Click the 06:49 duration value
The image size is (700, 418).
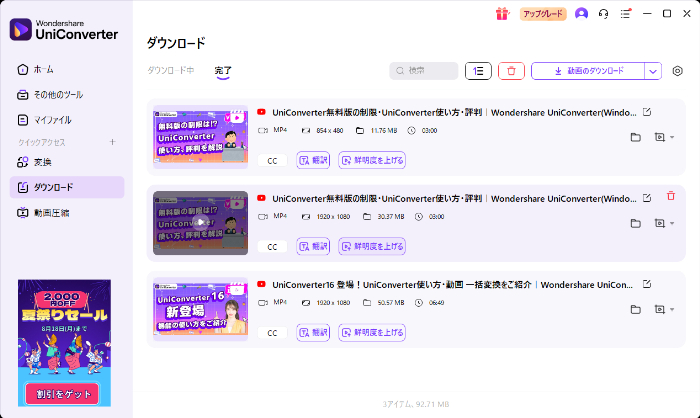(437, 303)
